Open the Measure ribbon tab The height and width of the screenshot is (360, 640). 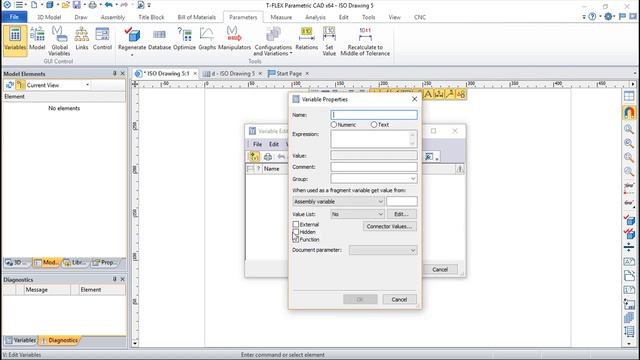click(x=281, y=17)
